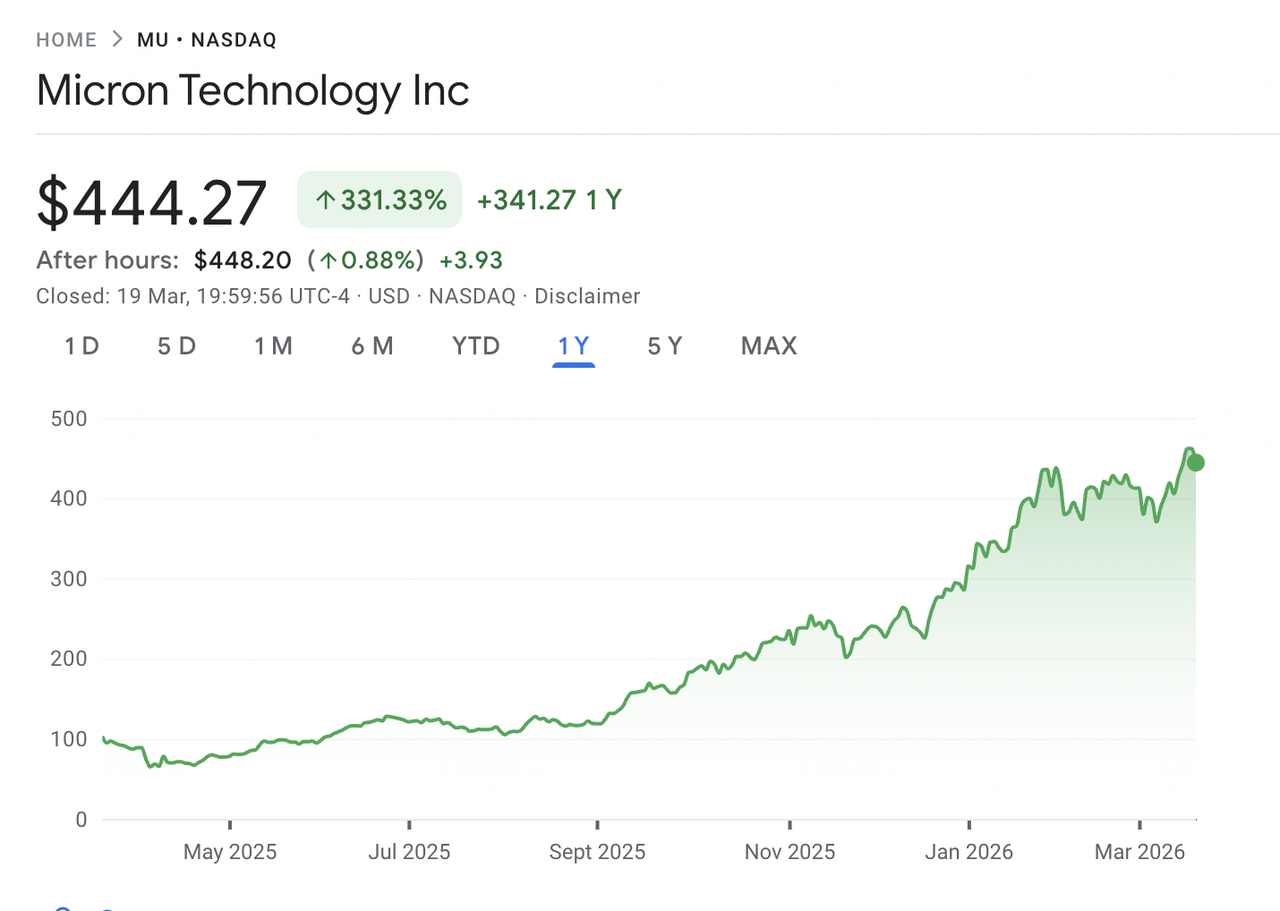Show the 1M chart range

pyautogui.click(x=273, y=346)
